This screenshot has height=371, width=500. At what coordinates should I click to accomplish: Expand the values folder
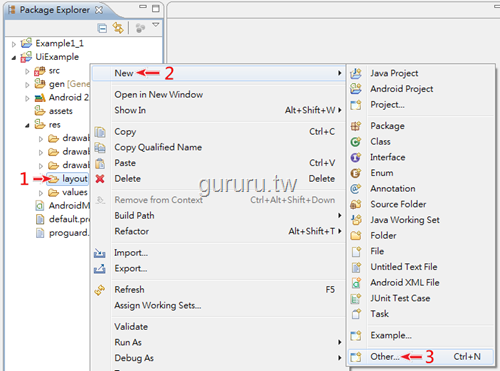tap(41, 193)
